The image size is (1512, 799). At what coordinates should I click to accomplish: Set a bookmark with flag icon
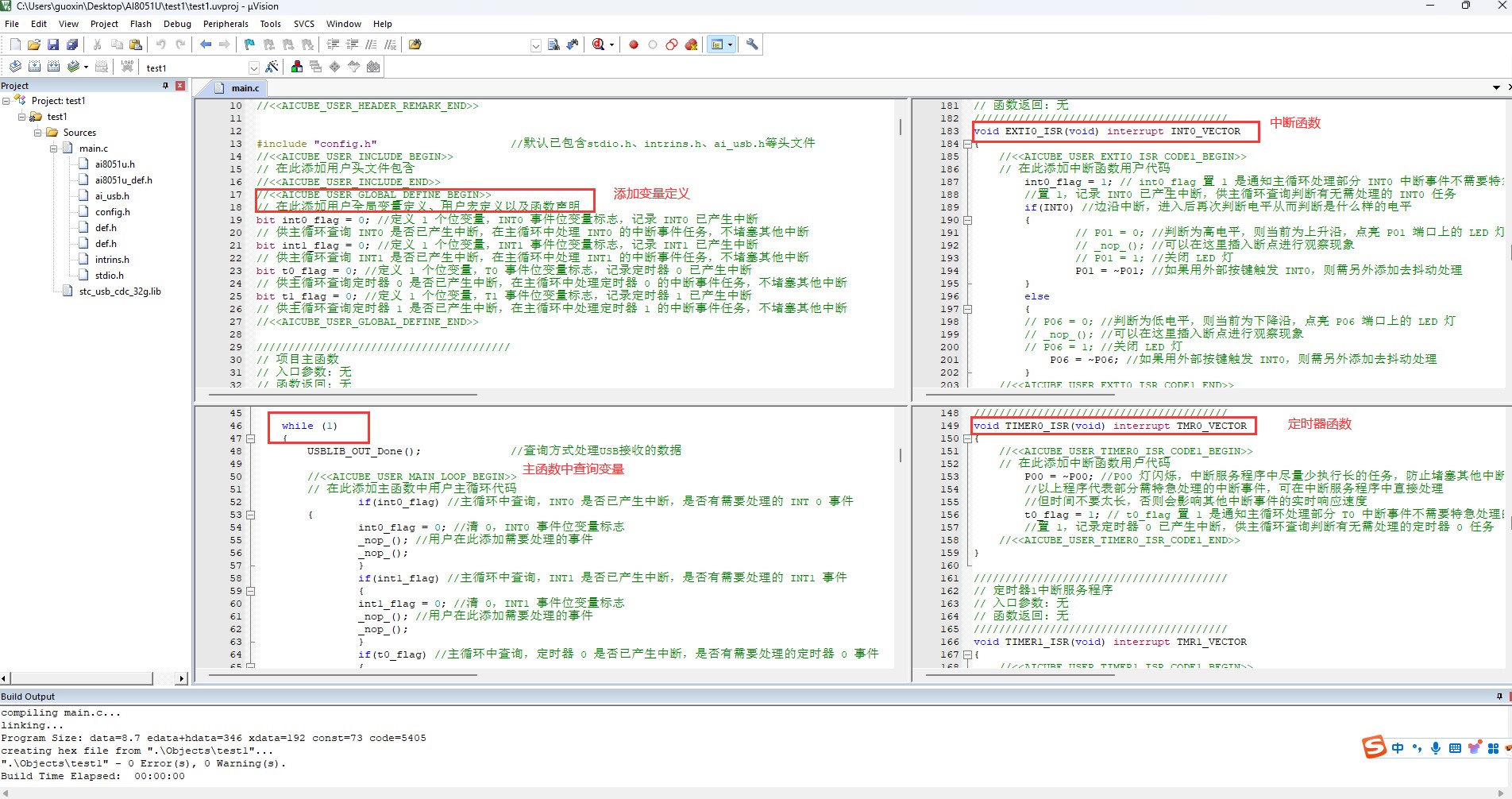(x=249, y=44)
